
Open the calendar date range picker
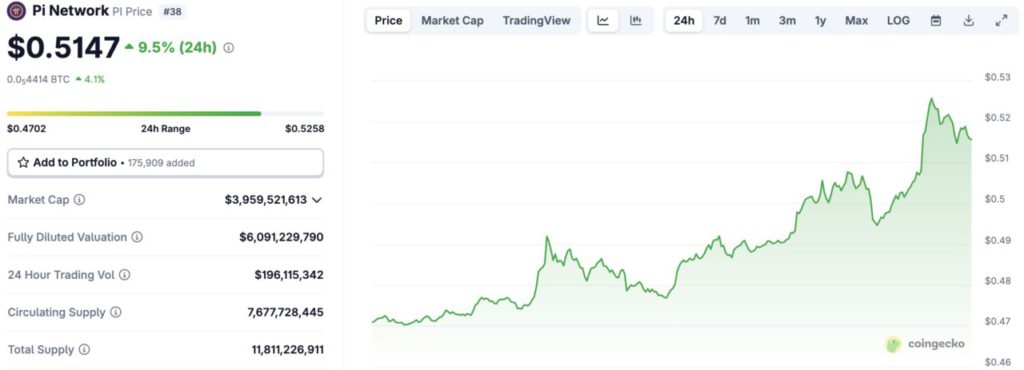pyautogui.click(x=936, y=21)
